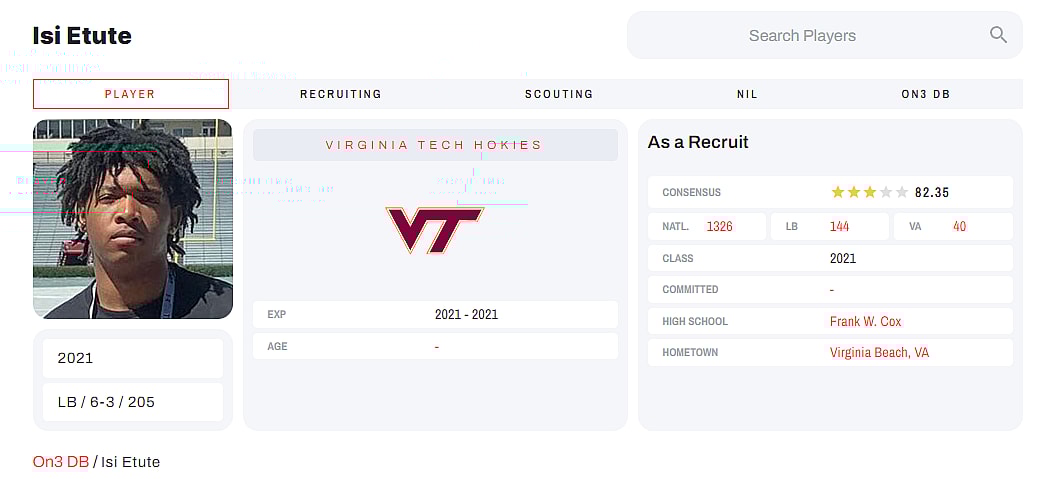
Task: Open national rank 1326 link
Action: pyautogui.click(x=719, y=226)
